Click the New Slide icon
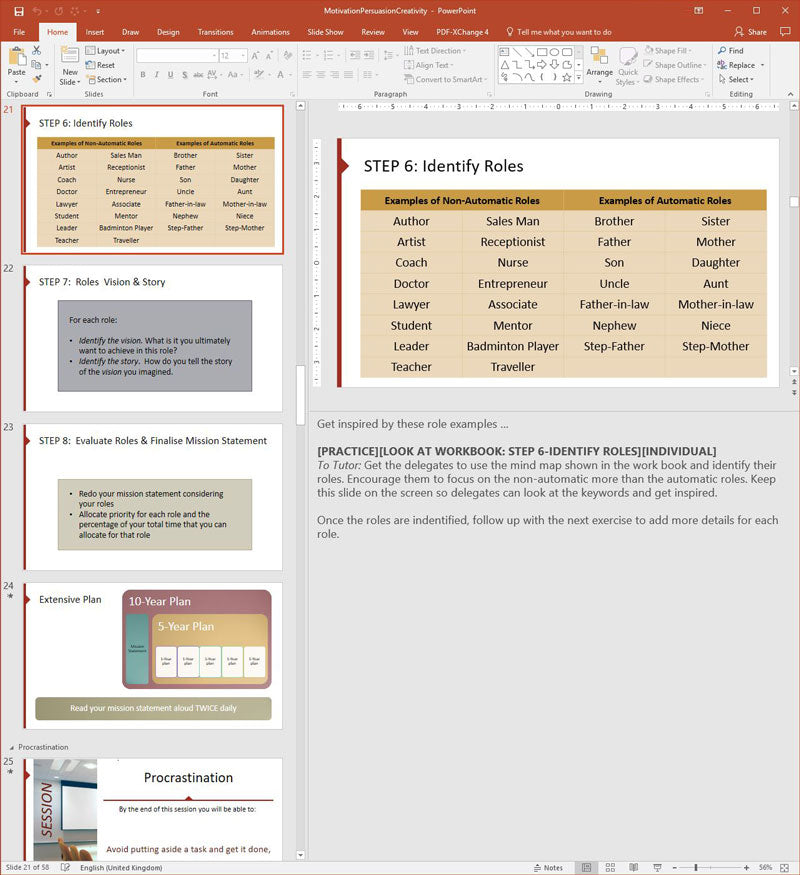 click(x=70, y=56)
